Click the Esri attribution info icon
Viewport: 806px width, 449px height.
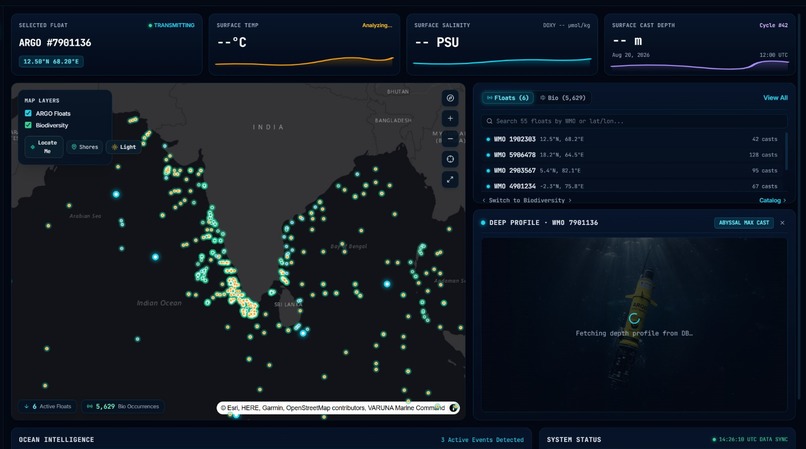(x=454, y=408)
